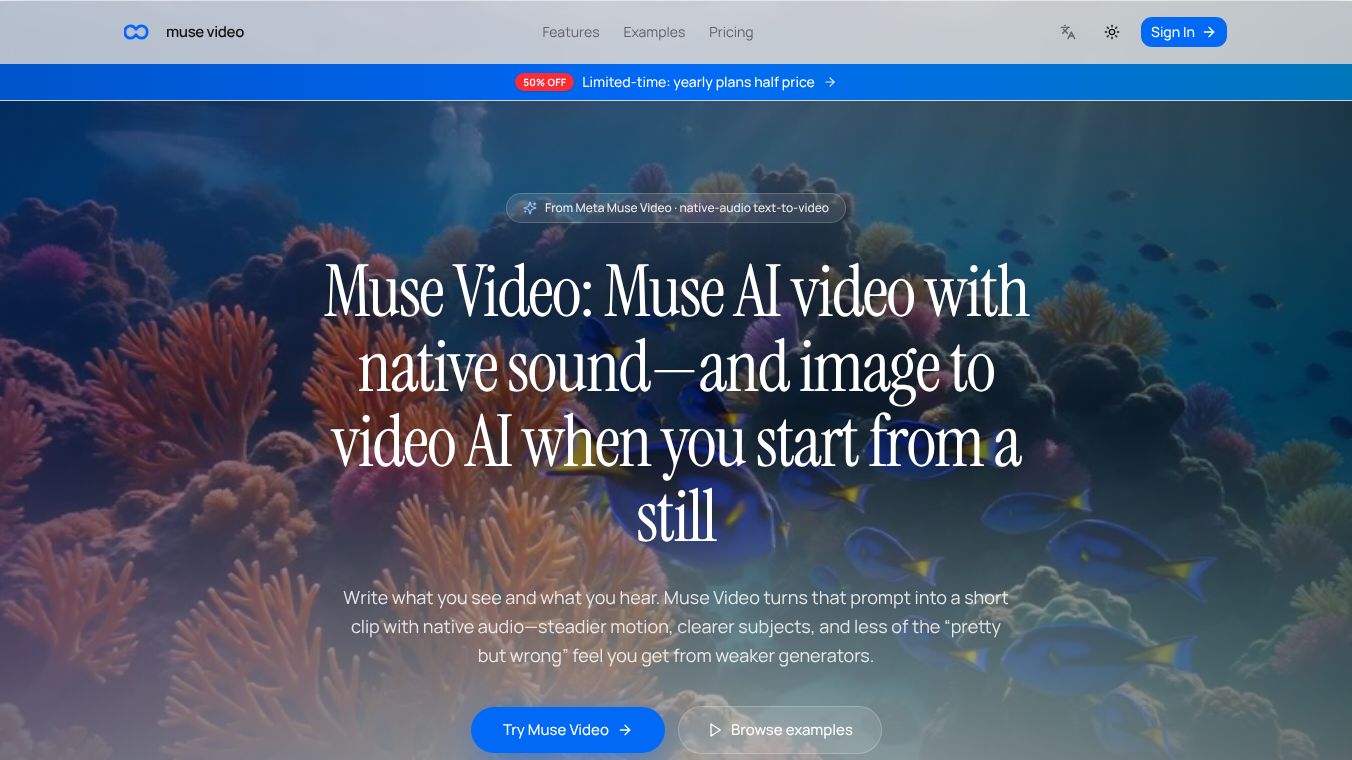Click the main Muse Video headline text
This screenshot has width=1352, height=760.
pyautogui.click(x=676, y=405)
